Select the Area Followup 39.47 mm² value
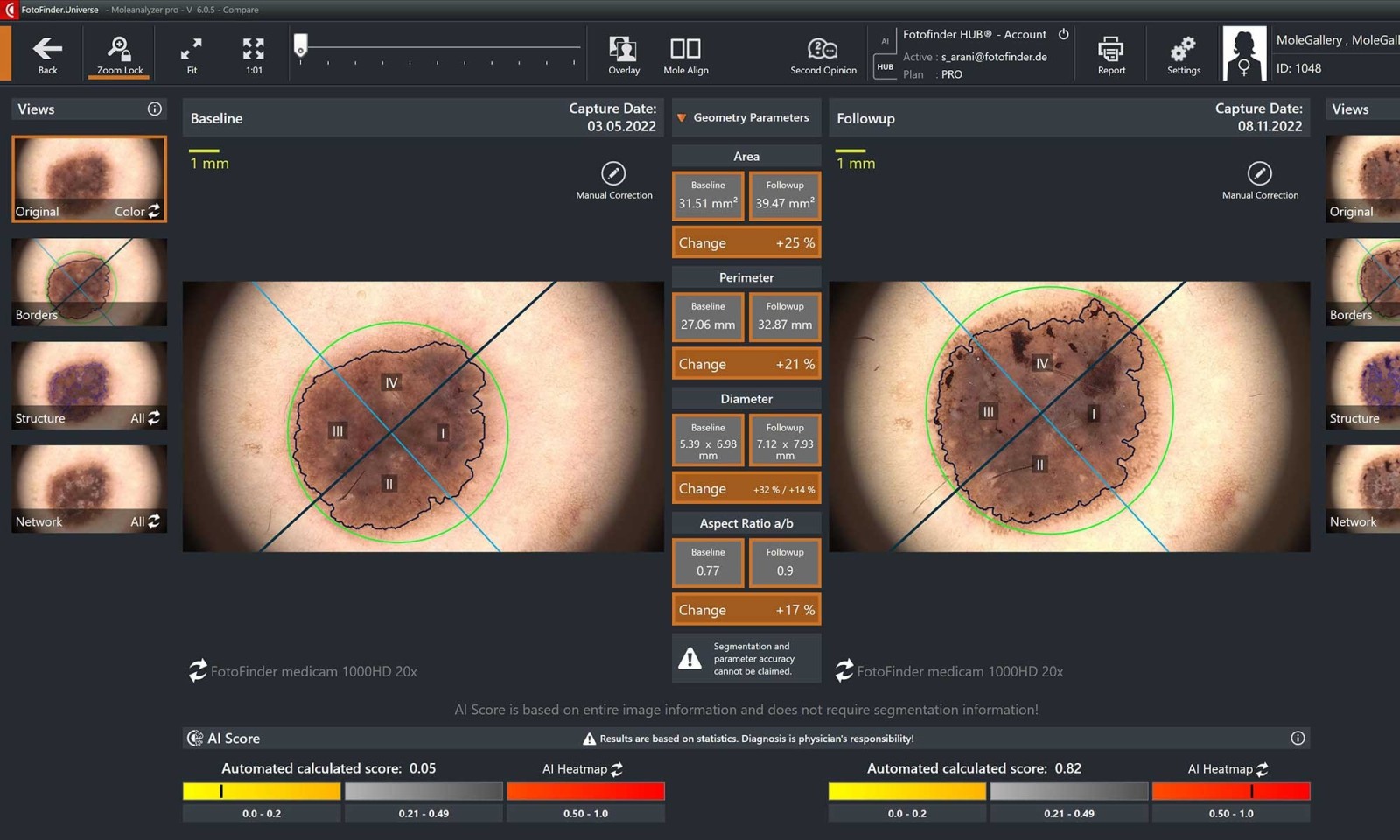 (x=785, y=195)
